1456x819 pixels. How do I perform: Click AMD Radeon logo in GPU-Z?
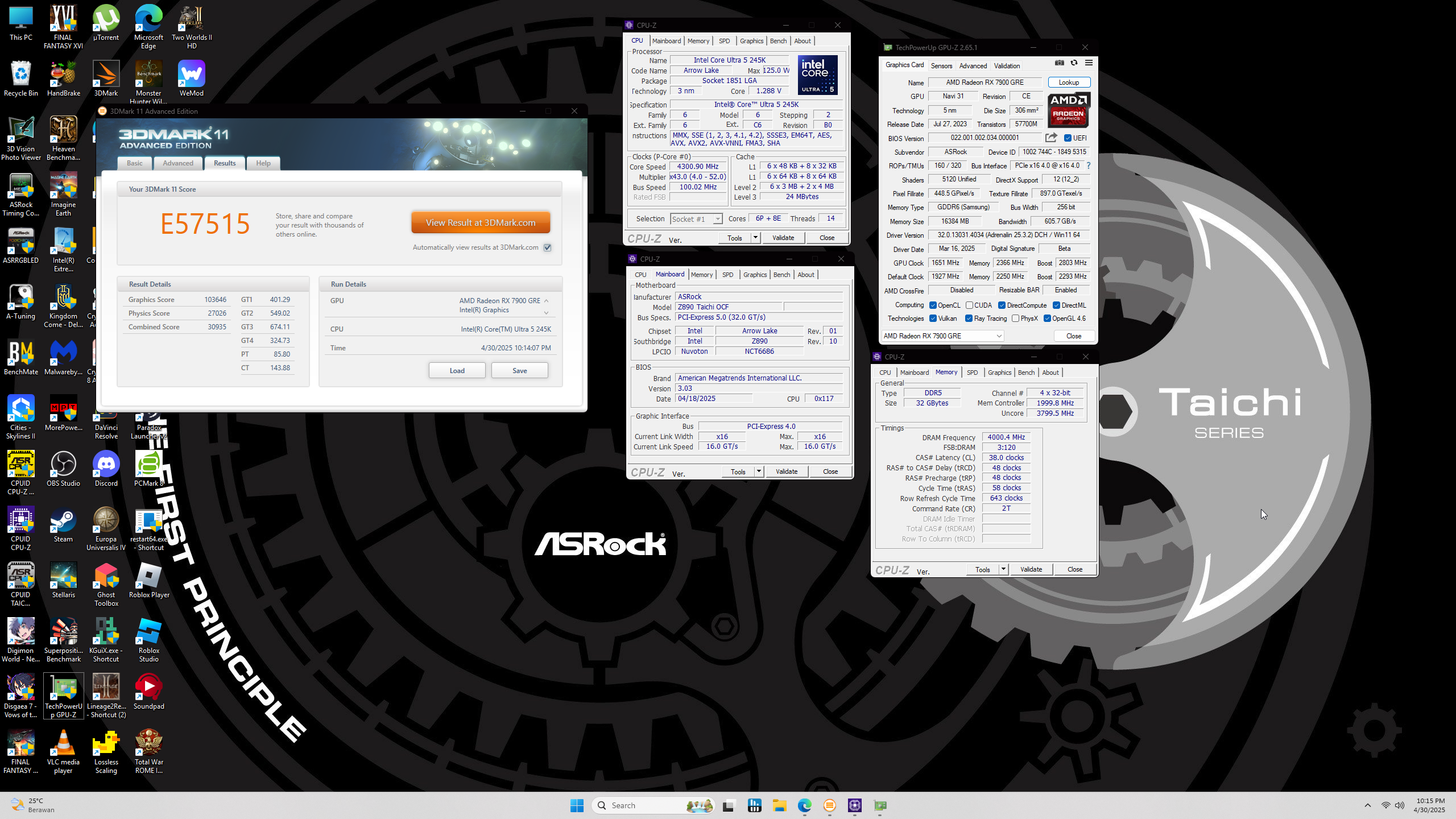[x=1068, y=110]
